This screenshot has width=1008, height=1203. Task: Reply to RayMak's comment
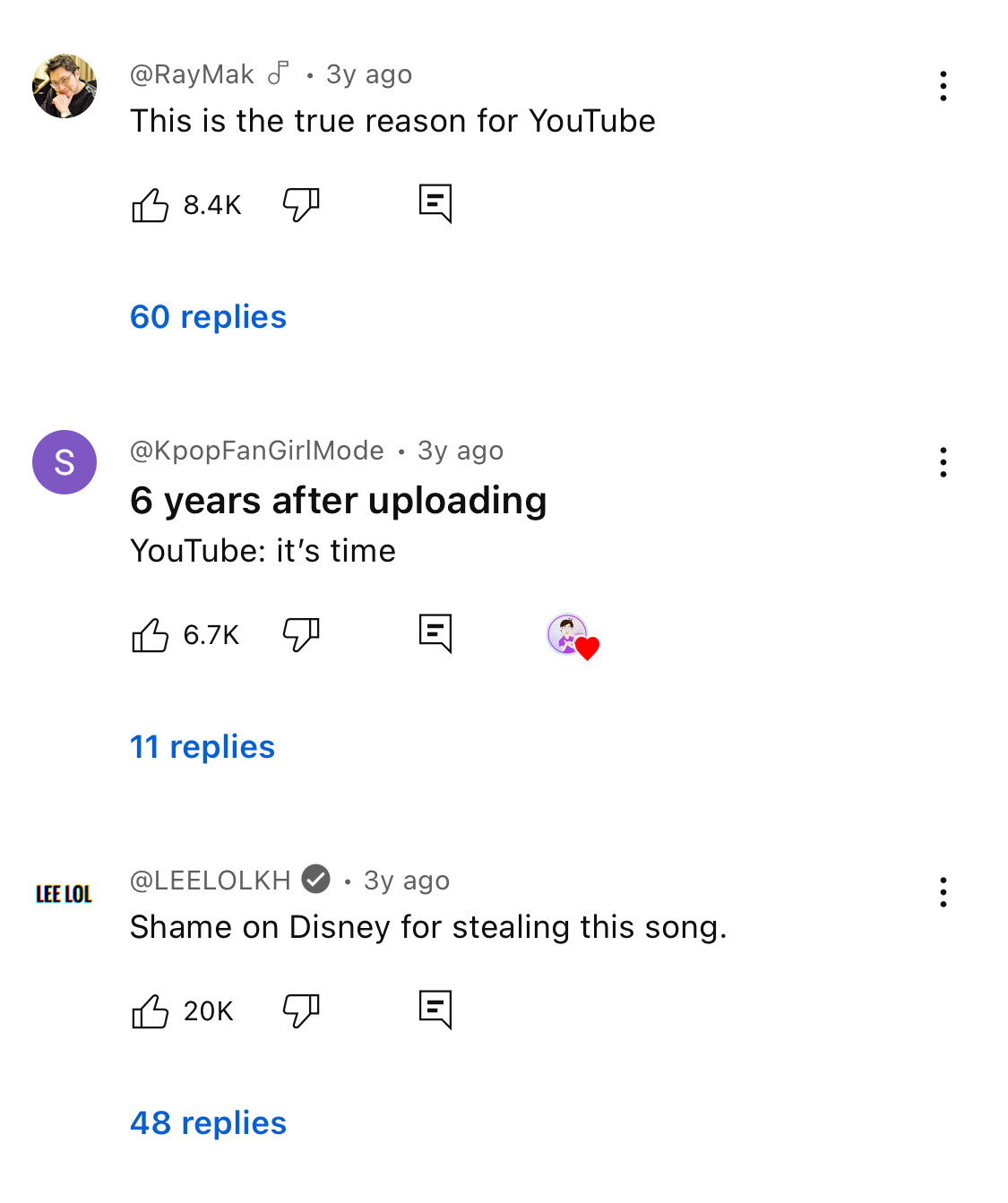[x=435, y=203]
